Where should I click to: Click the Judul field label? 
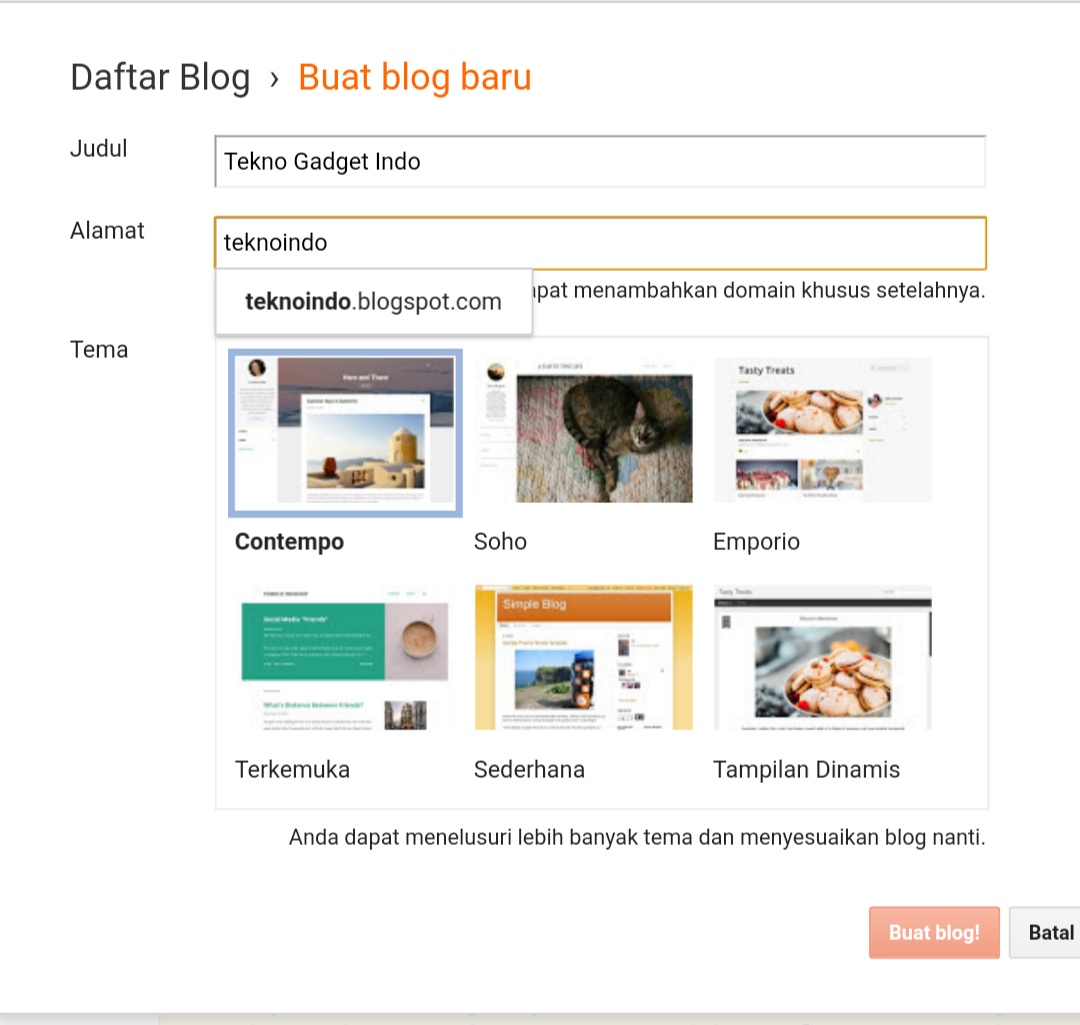click(x=98, y=149)
